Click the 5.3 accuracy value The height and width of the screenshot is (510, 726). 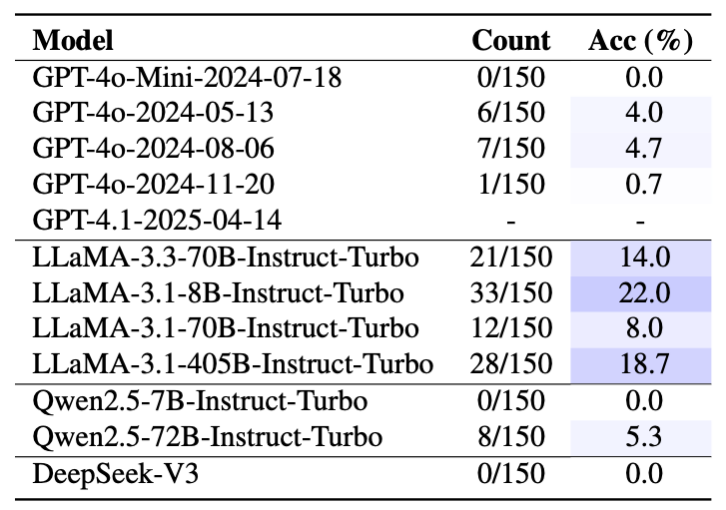click(x=644, y=437)
